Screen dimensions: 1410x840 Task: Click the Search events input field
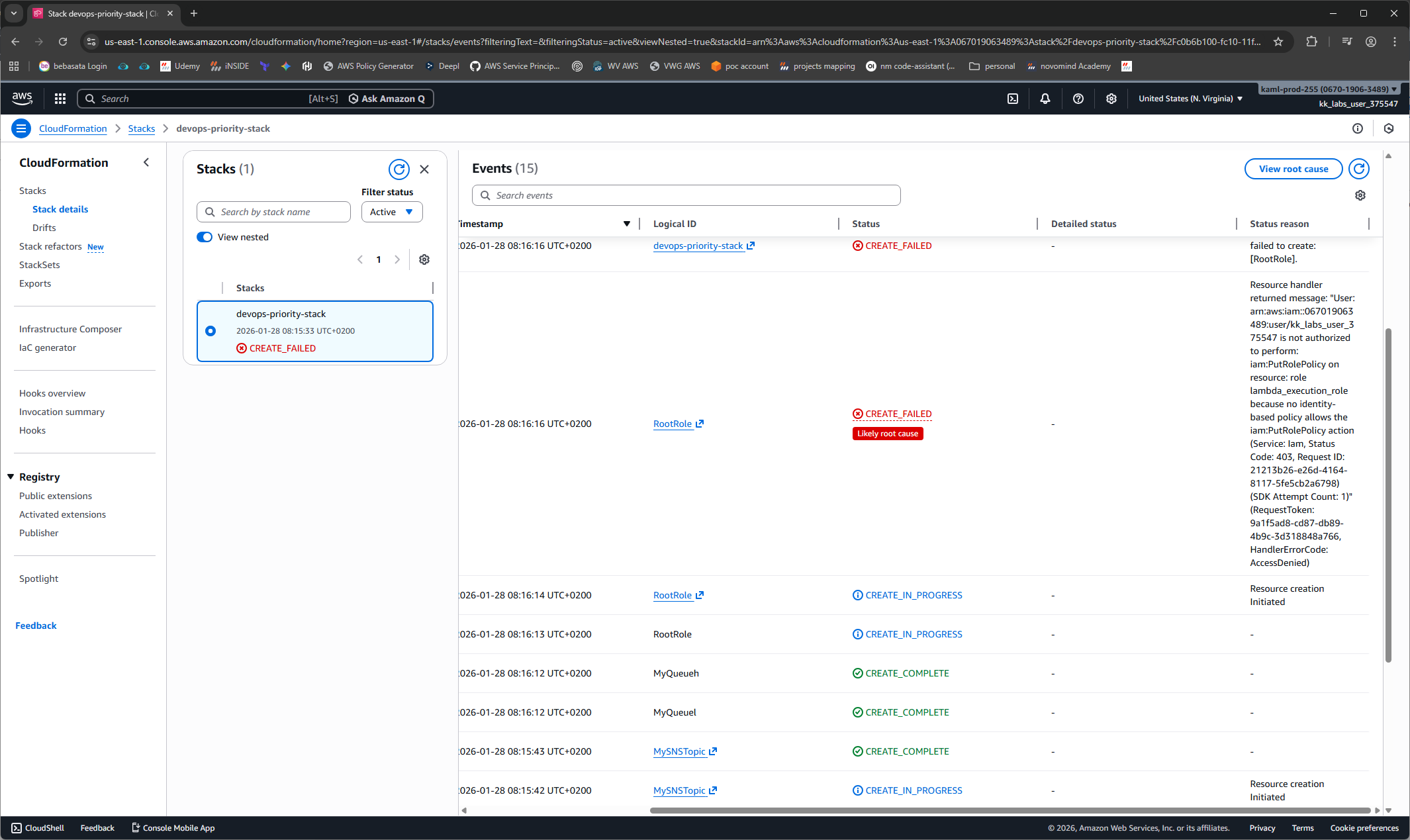click(686, 195)
